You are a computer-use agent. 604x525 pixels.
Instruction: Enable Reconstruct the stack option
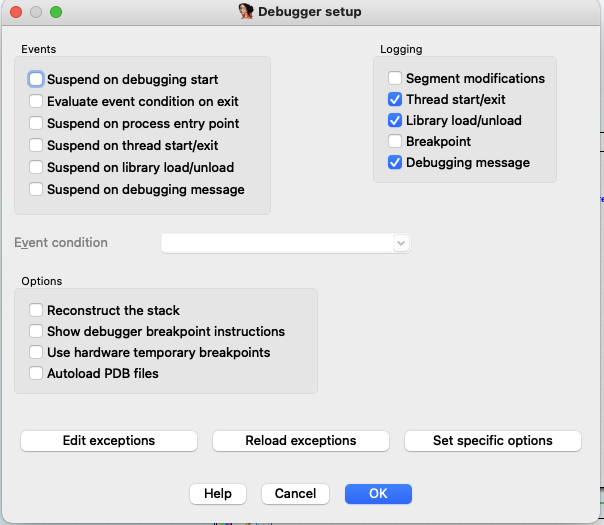[36, 310]
